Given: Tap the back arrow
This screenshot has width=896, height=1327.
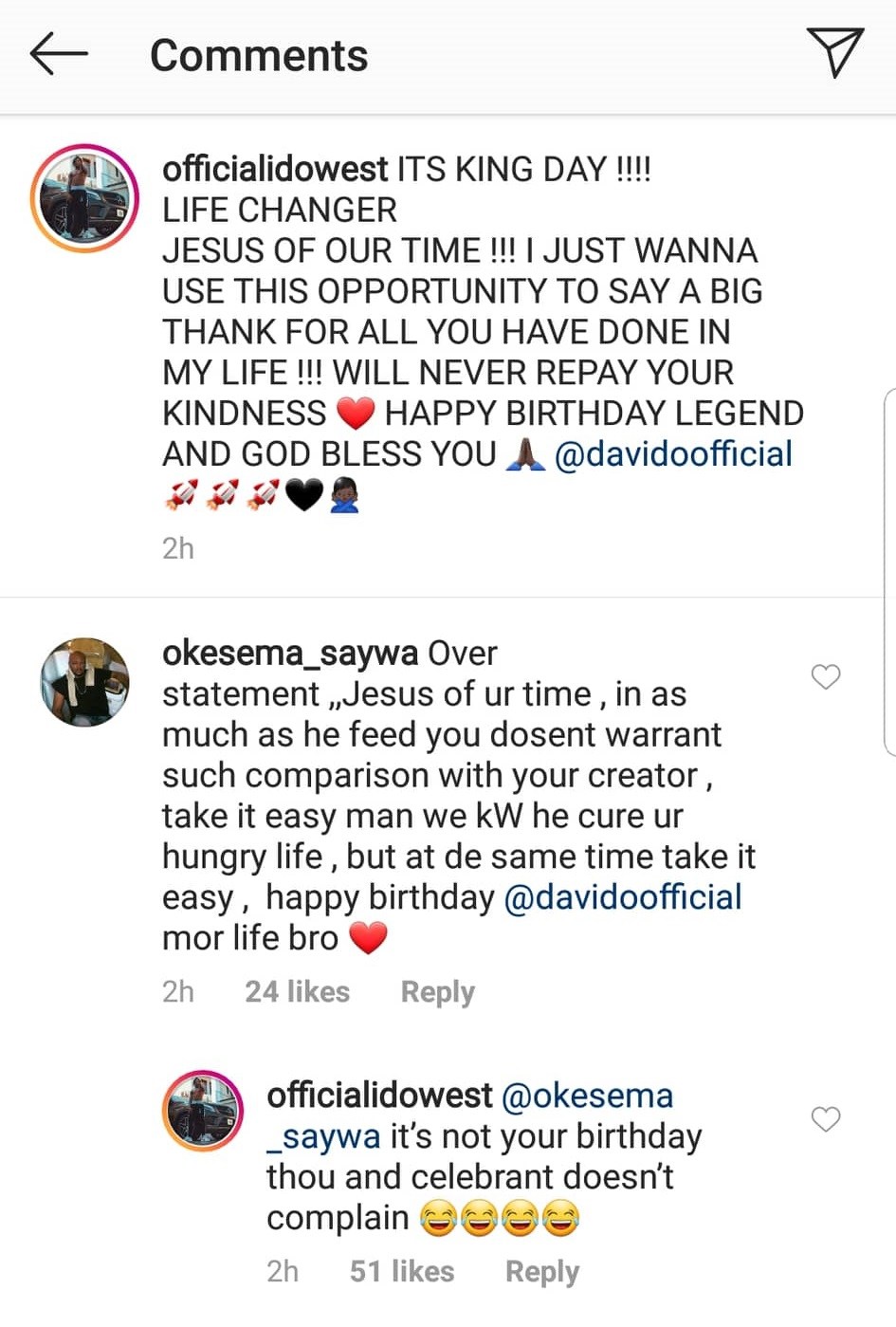Looking at the screenshot, I should (x=58, y=53).
